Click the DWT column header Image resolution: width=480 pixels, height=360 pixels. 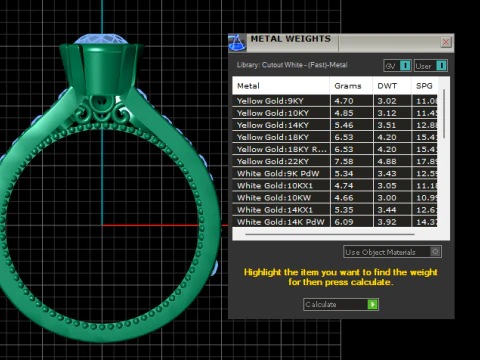(x=392, y=86)
